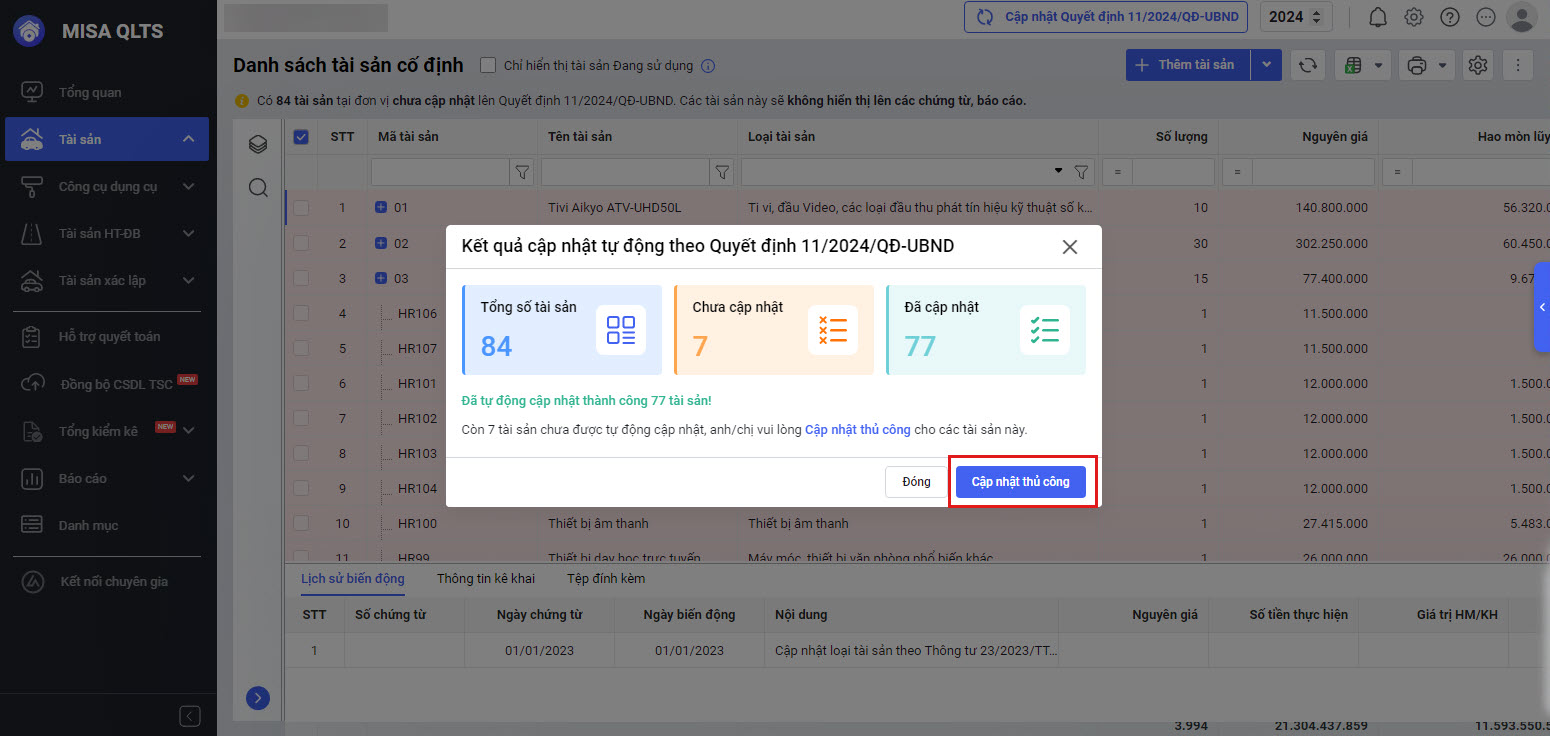The height and width of the screenshot is (736, 1550).
Task: Click Cập nhật thủ công inline link
Action: (858, 430)
